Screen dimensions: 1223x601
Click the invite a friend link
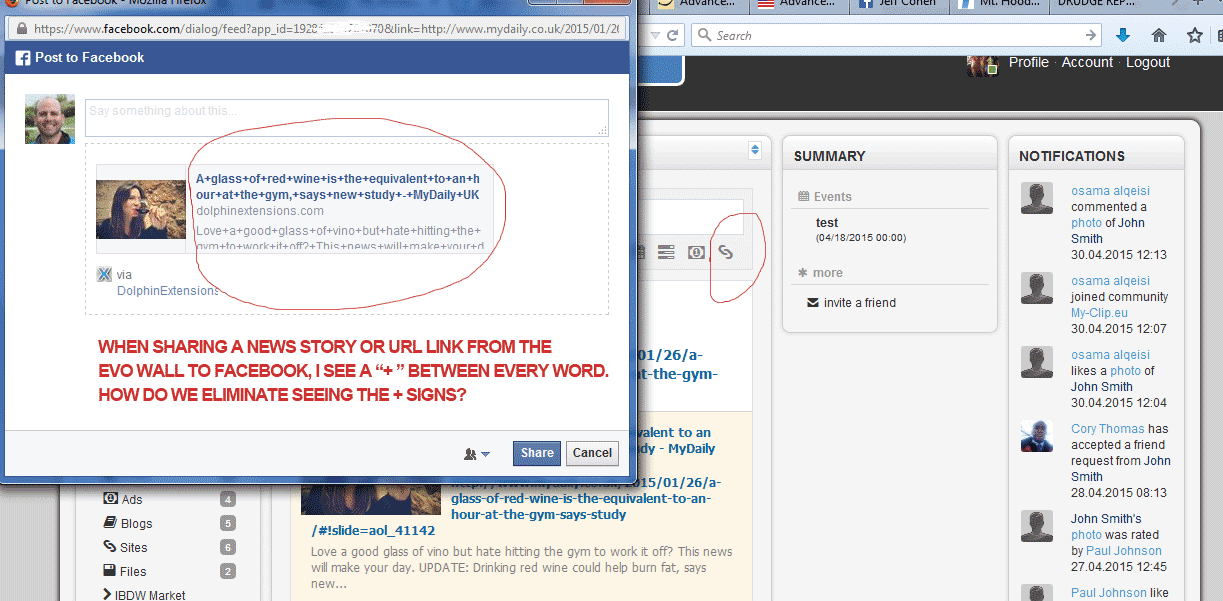(x=860, y=303)
